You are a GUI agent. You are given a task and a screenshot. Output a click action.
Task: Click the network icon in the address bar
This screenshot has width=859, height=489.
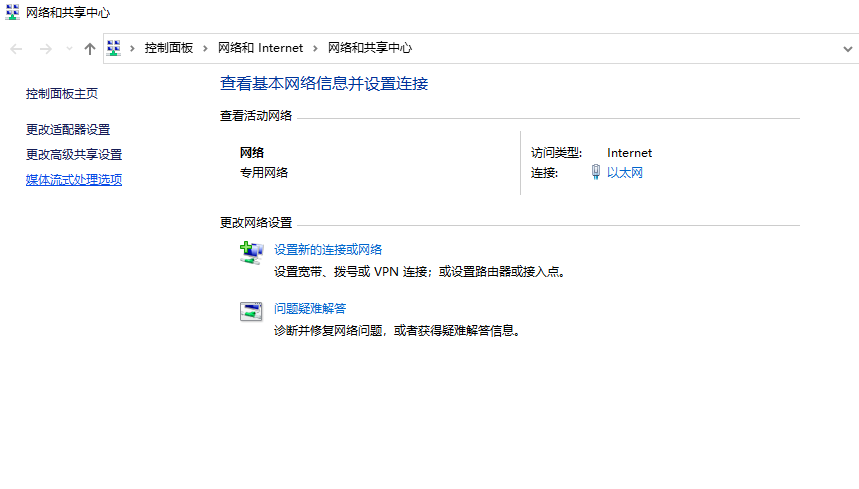(x=114, y=48)
